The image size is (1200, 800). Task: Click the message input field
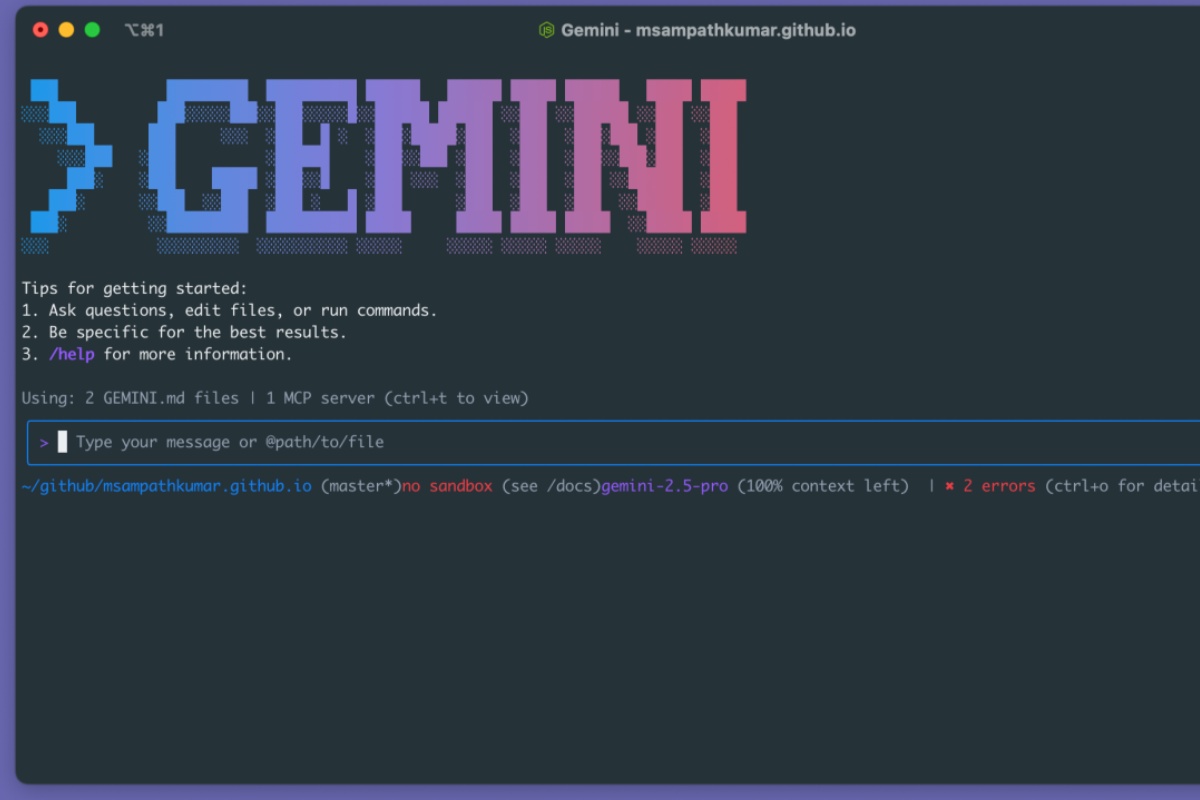coord(614,442)
